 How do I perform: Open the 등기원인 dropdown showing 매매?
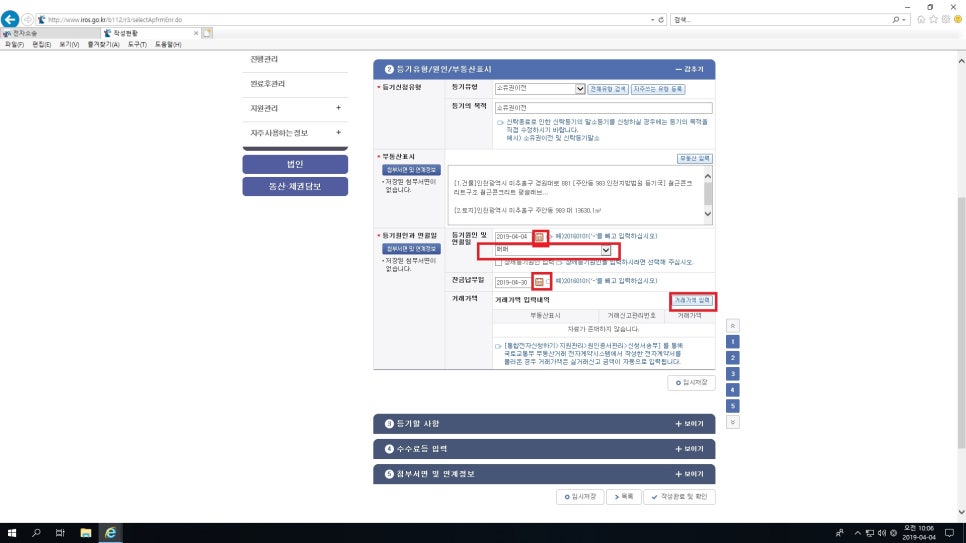(x=553, y=250)
